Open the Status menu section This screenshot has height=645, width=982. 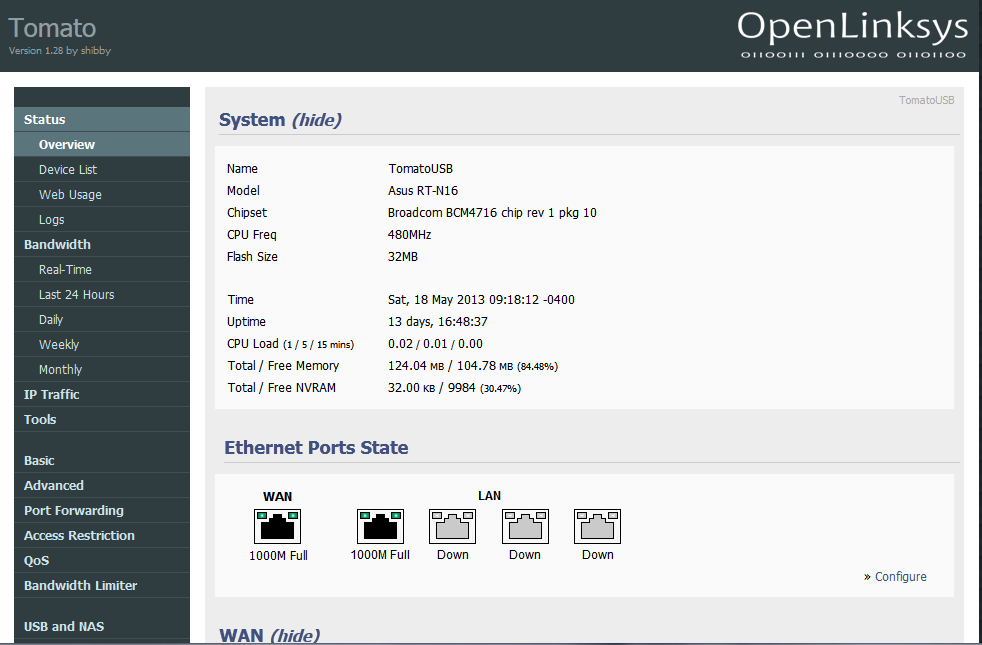102,120
